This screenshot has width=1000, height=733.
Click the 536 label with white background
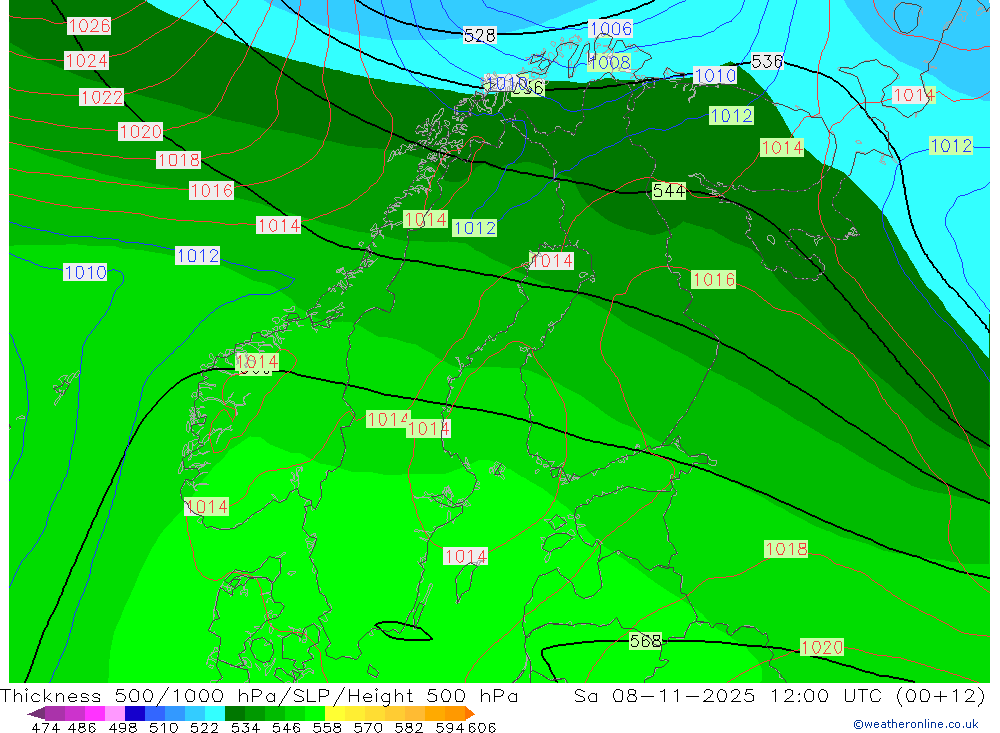tap(767, 61)
